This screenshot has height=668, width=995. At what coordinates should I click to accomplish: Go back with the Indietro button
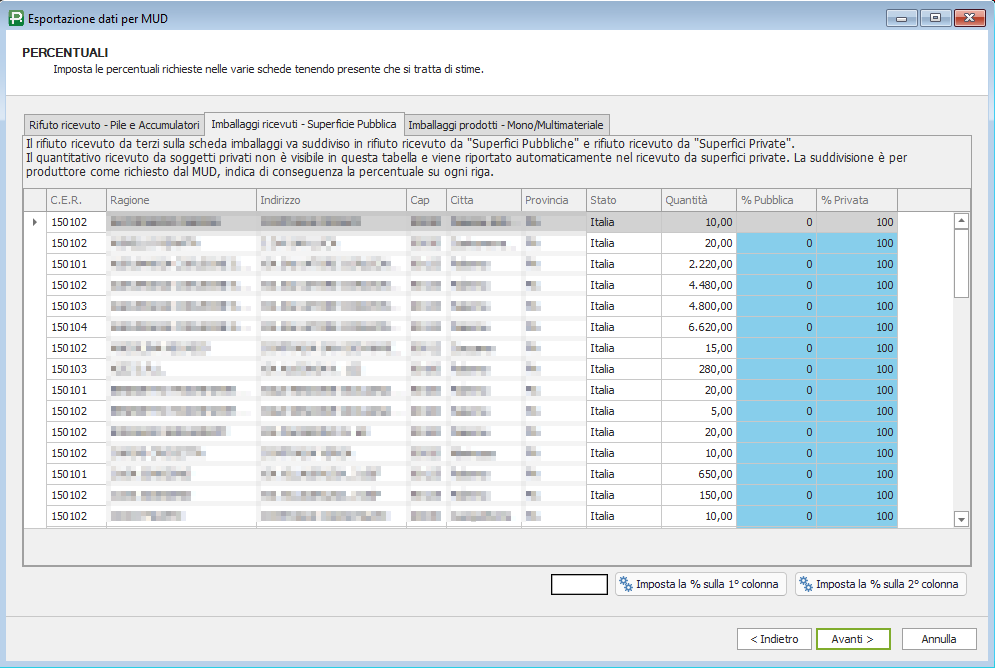click(x=774, y=639)
